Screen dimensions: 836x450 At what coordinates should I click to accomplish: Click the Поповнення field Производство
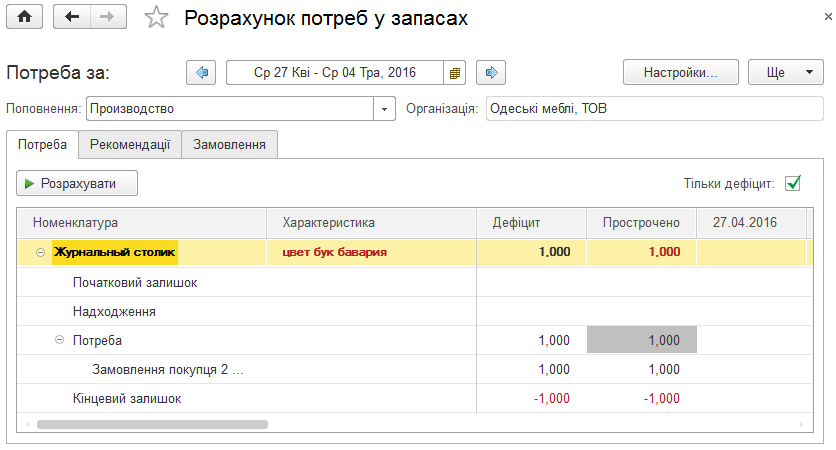(x=230, y=109)
